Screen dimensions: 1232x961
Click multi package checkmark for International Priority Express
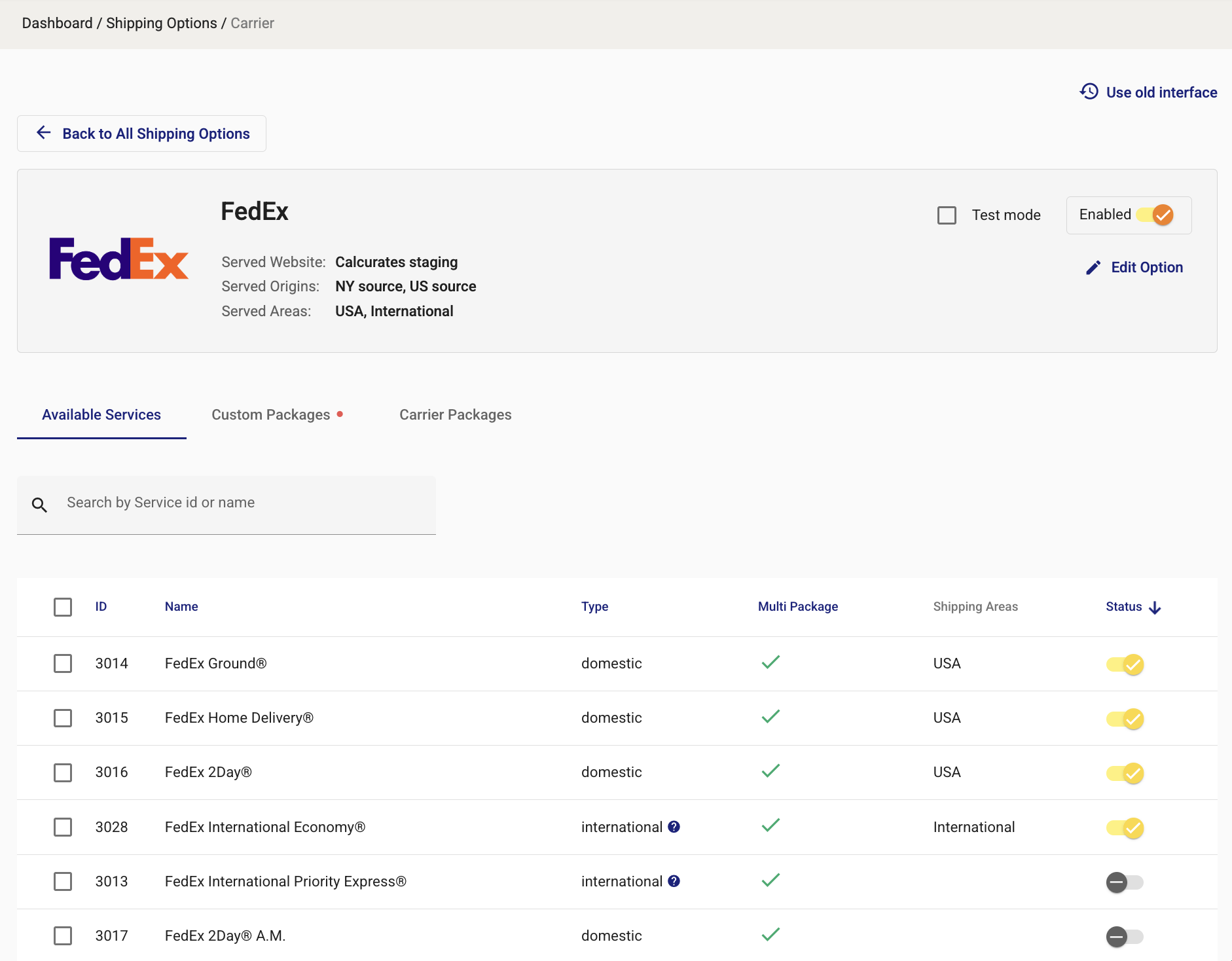771,880
